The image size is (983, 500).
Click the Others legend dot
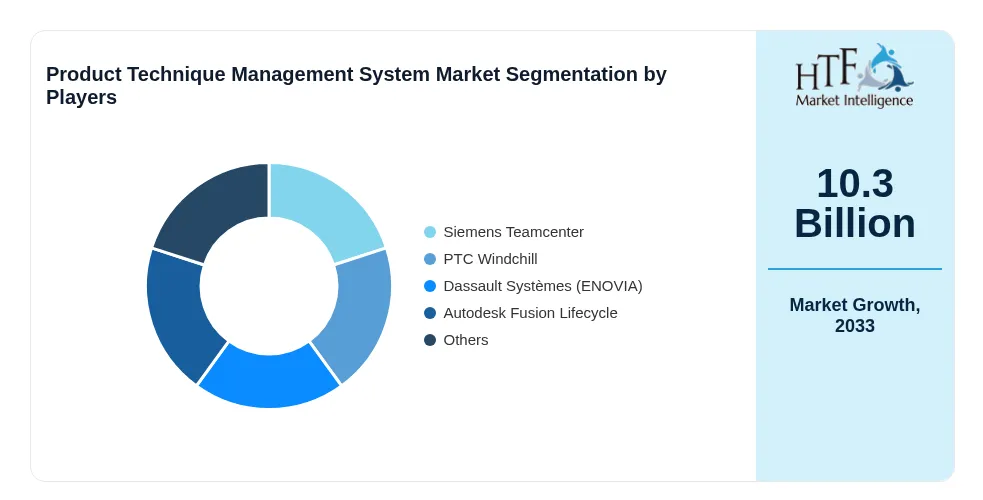[430, 340]
